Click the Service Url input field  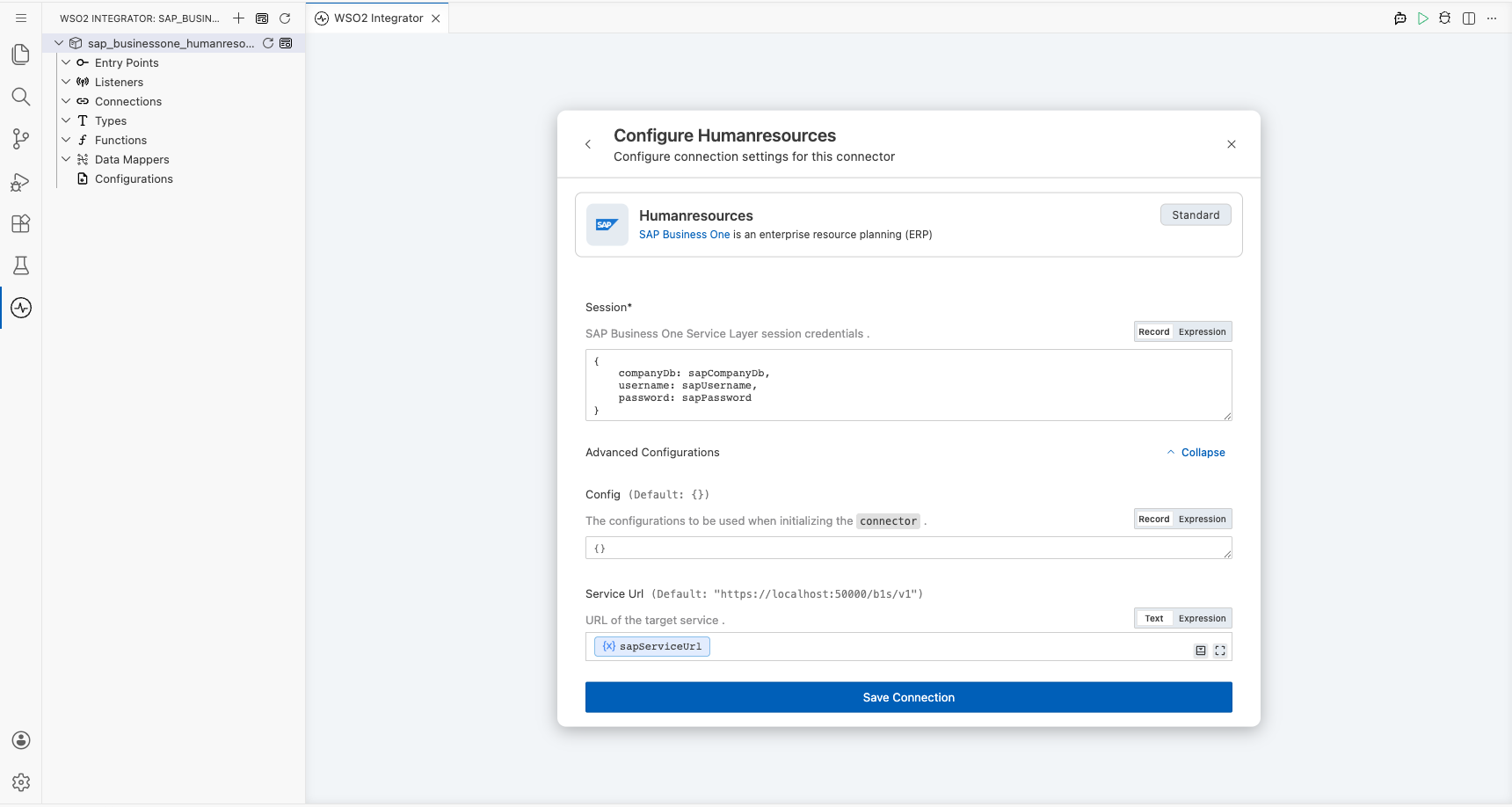pos(909,647)
